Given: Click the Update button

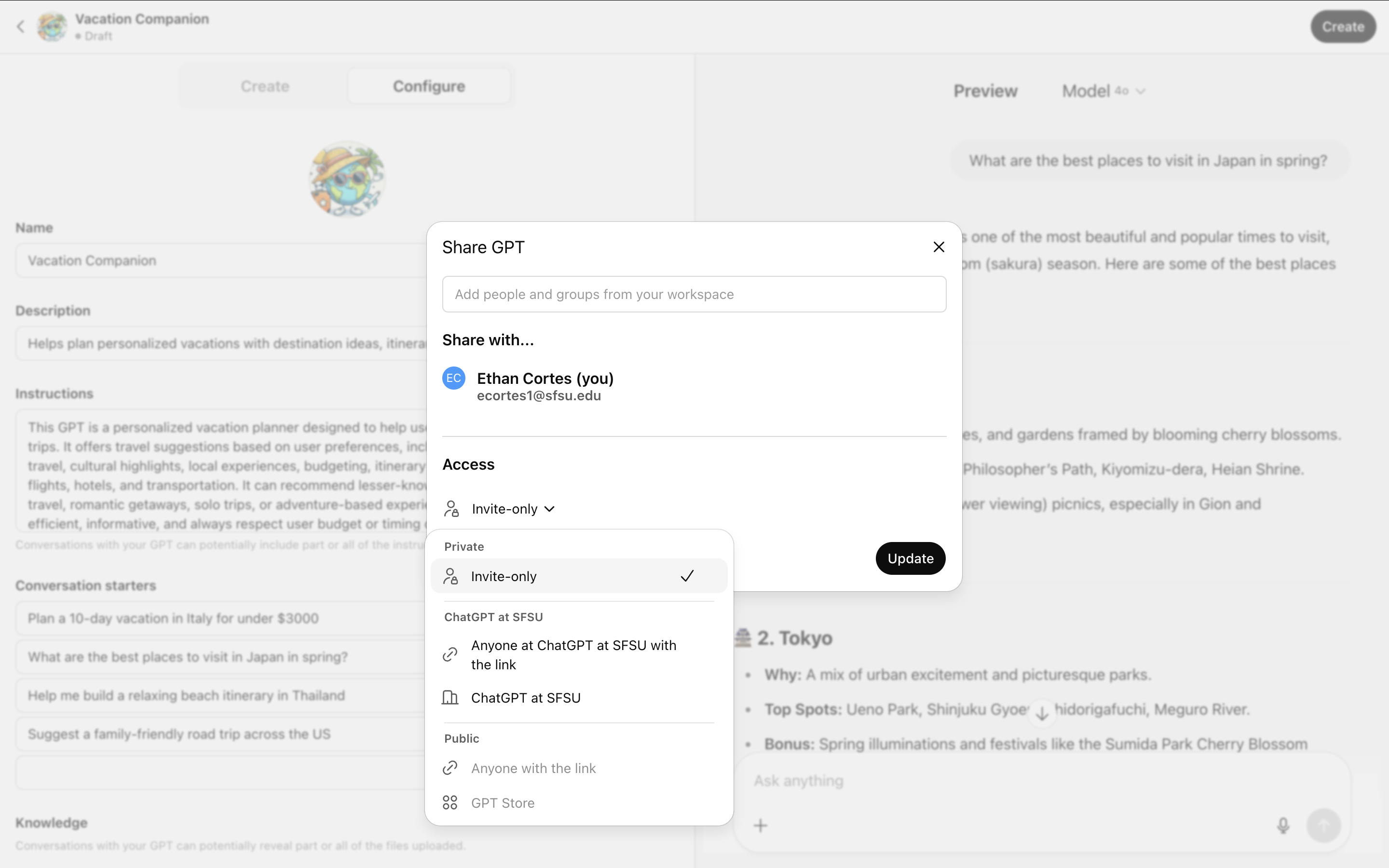Looking at the screenshot, I should tap(910, 558).
